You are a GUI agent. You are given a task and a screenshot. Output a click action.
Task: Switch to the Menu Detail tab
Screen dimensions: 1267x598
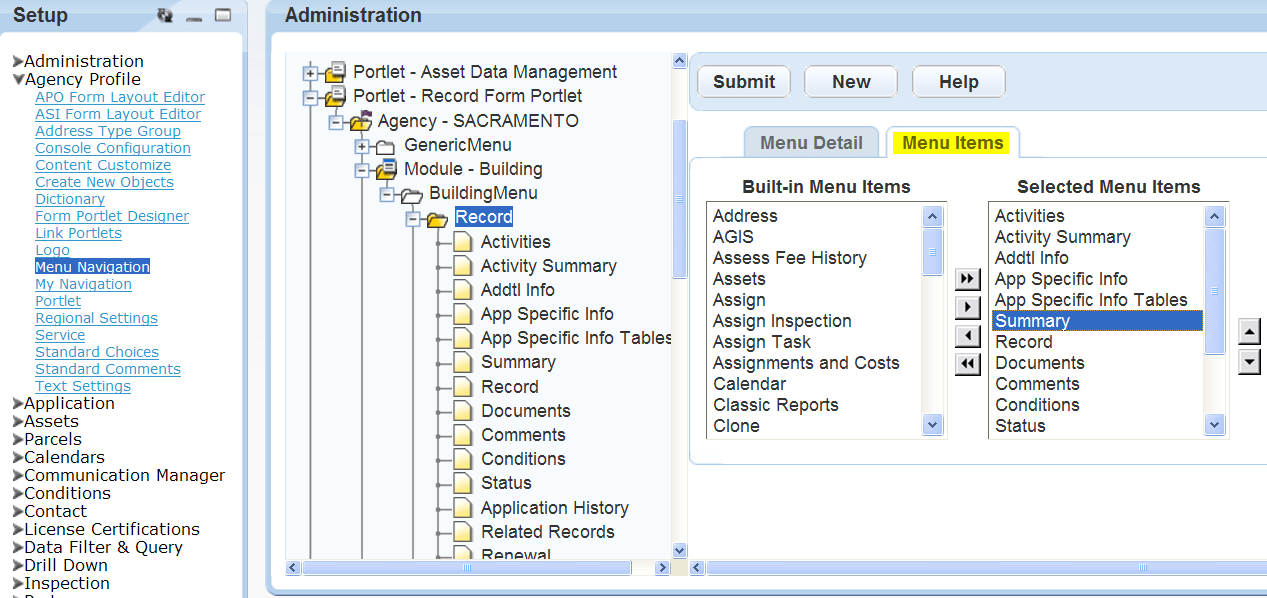811,143
